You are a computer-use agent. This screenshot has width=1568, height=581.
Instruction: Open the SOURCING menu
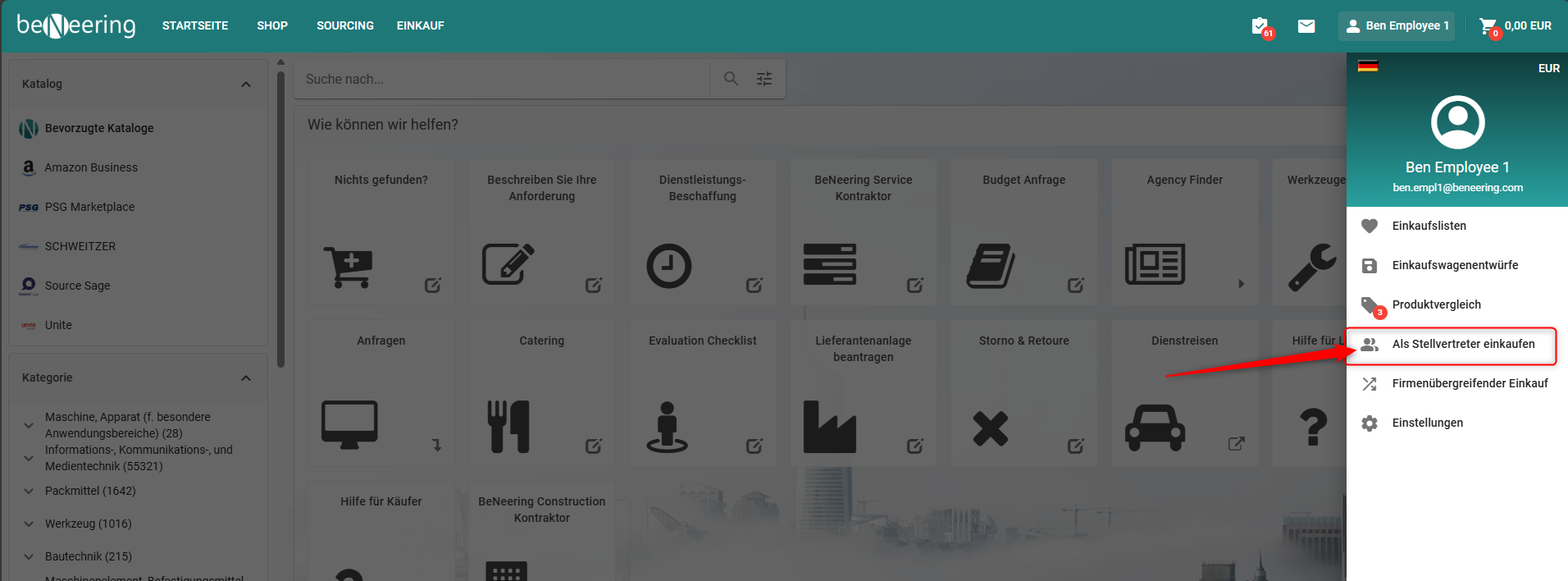344,26
